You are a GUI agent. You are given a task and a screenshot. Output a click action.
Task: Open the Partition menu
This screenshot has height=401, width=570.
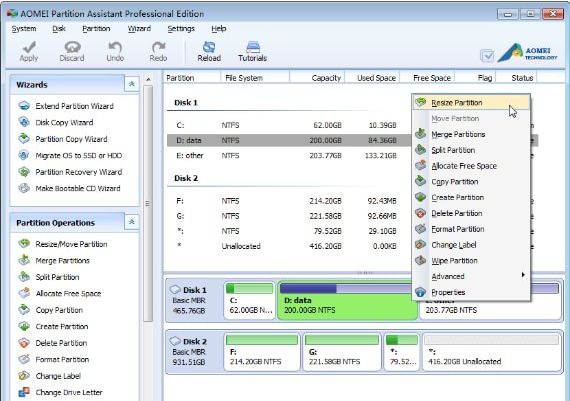click(x=96, y=28)
